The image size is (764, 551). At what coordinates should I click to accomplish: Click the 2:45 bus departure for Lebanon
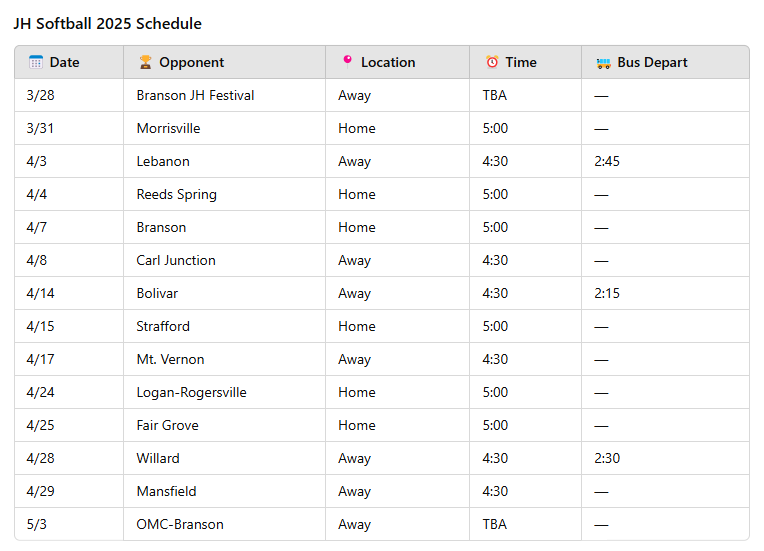click(607, 161)
